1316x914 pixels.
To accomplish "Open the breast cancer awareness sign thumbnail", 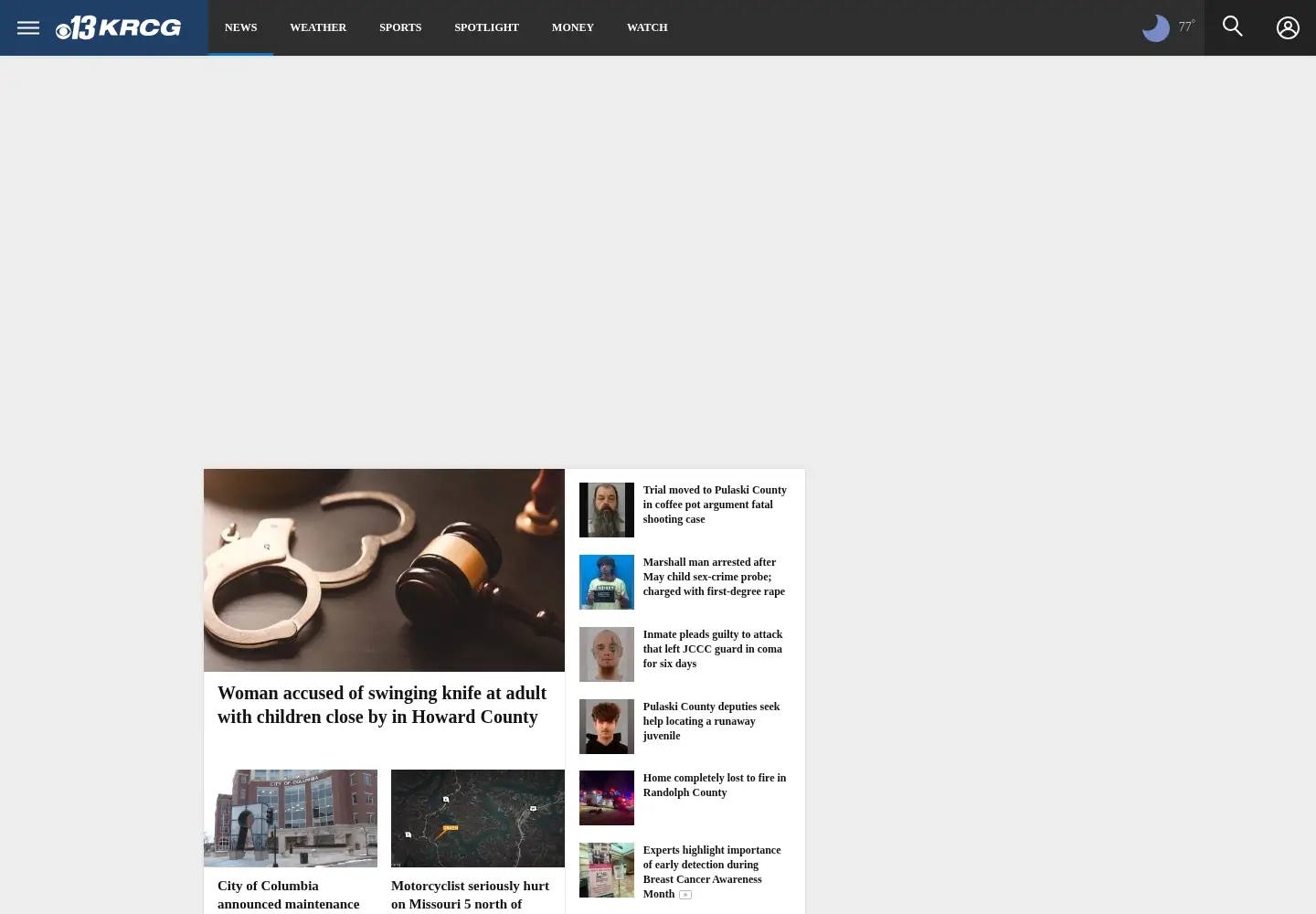I will 607,870.
